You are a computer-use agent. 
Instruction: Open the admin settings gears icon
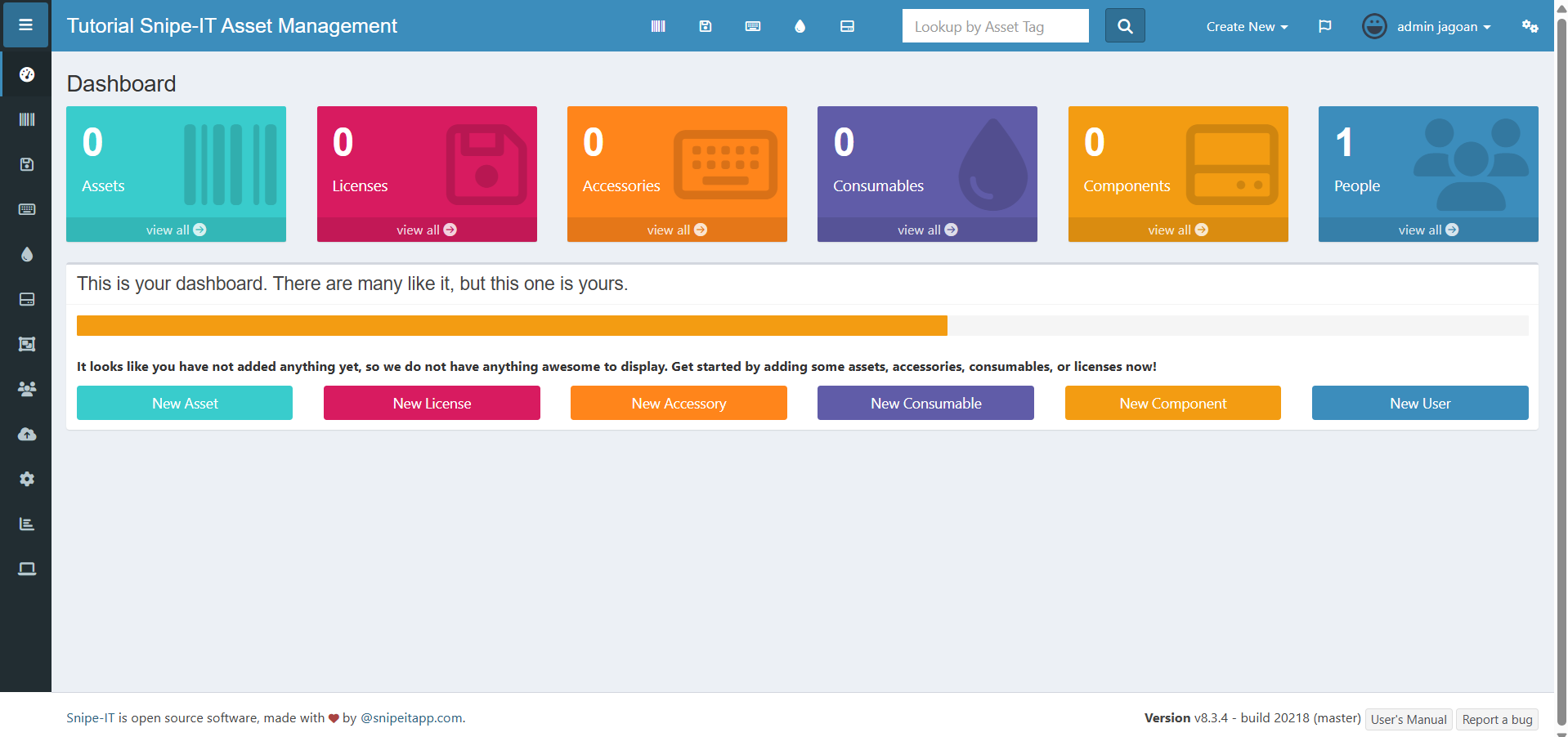click(1530, 26)
